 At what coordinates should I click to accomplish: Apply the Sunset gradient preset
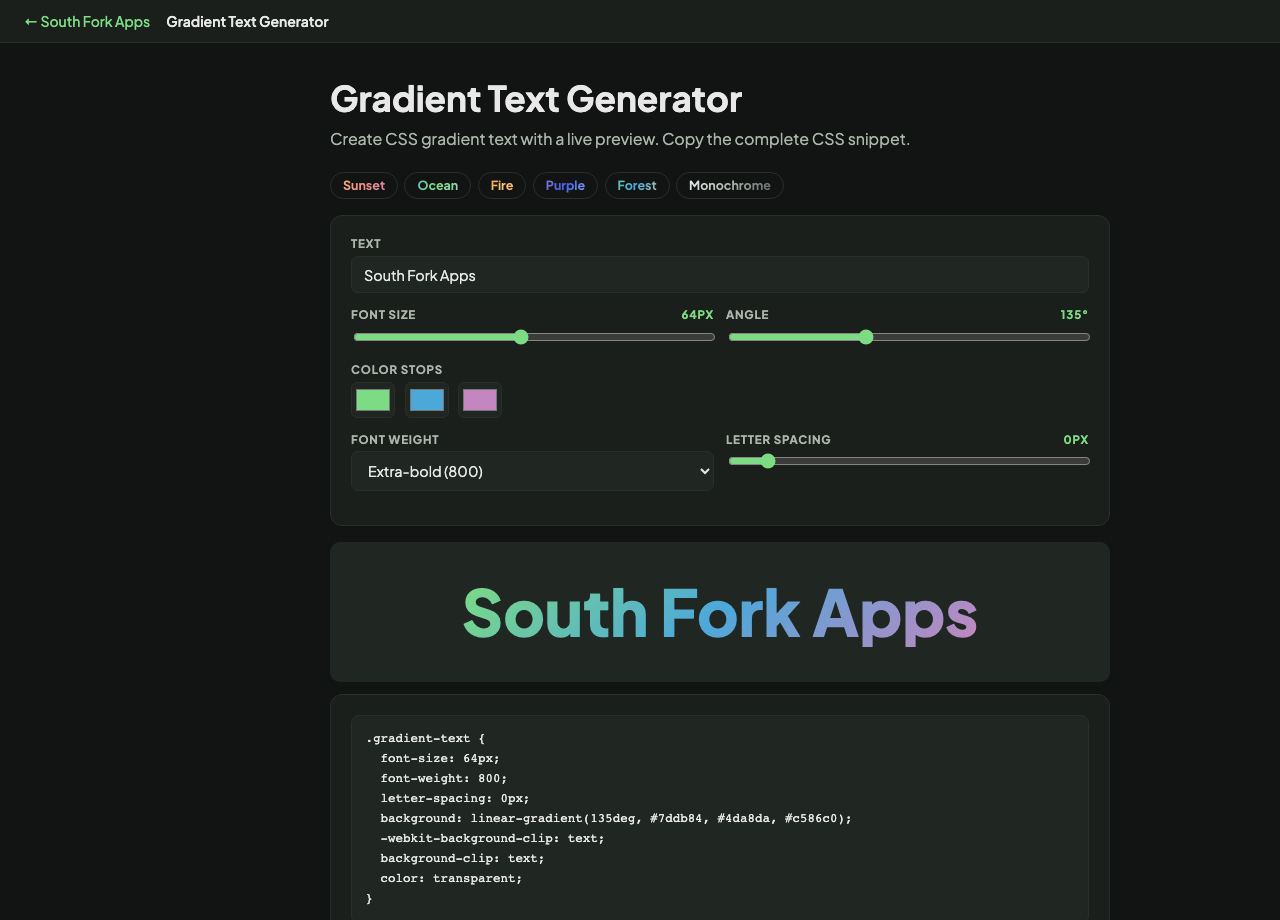pos(364,185)
